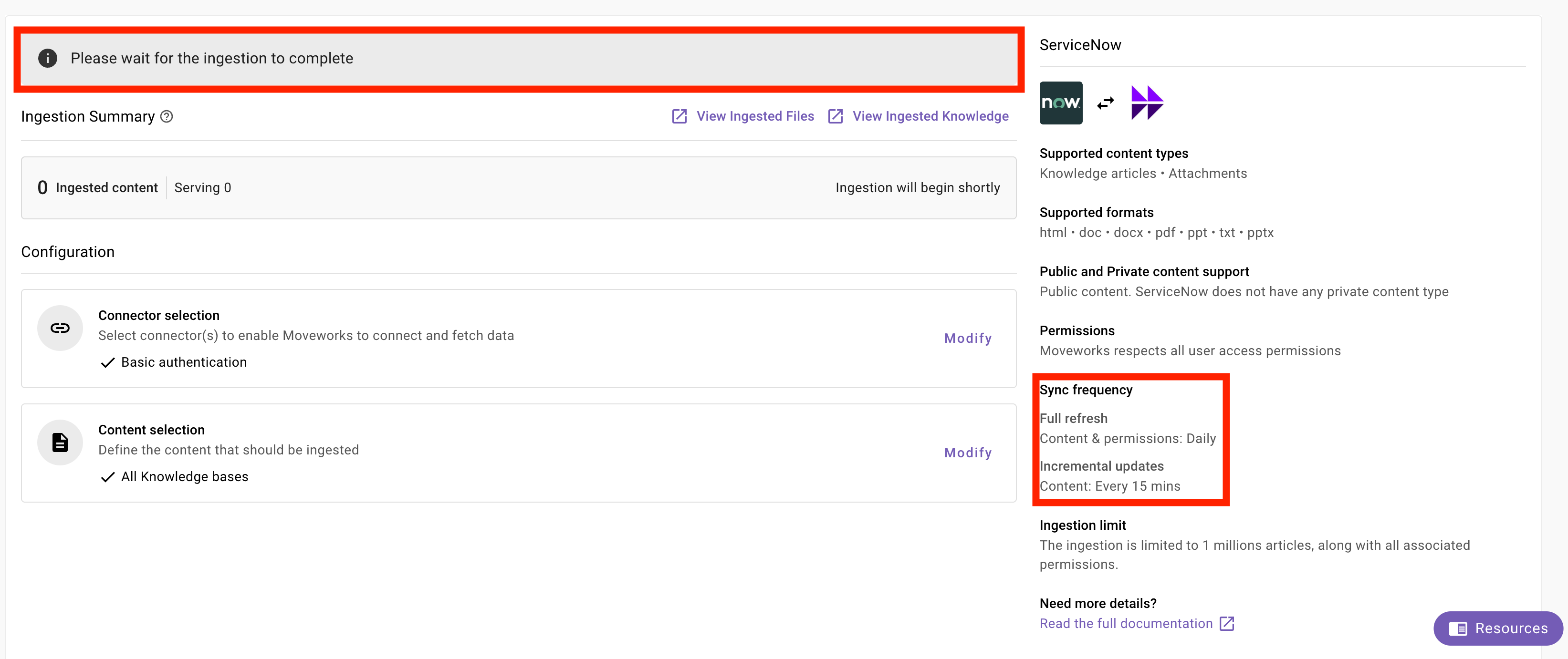Click the info icon in ingestion banner
The width and height of the screenshot is (1568, 659).
[47, 59]
